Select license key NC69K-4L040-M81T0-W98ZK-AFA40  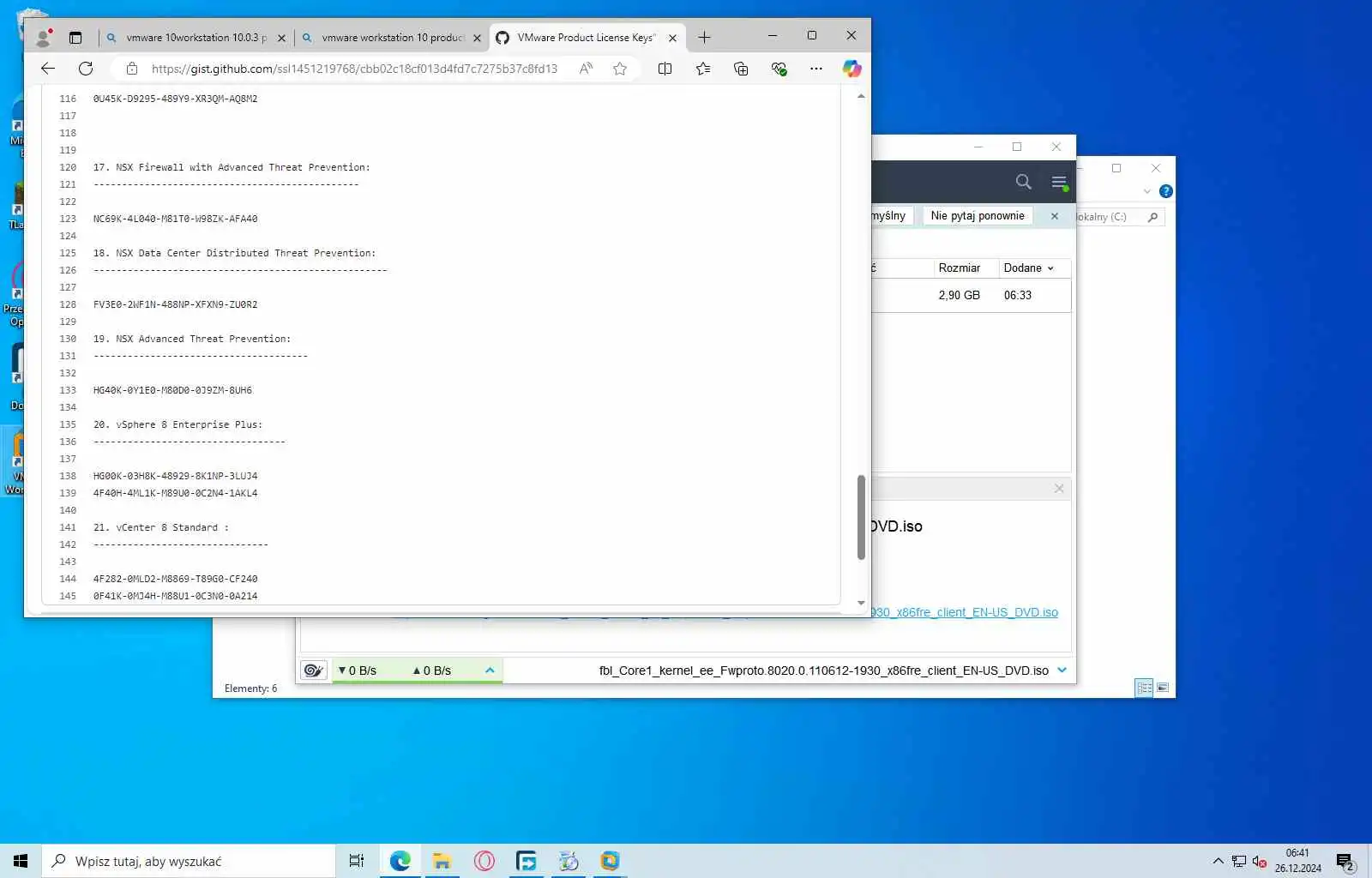click(x=175, y=219)
